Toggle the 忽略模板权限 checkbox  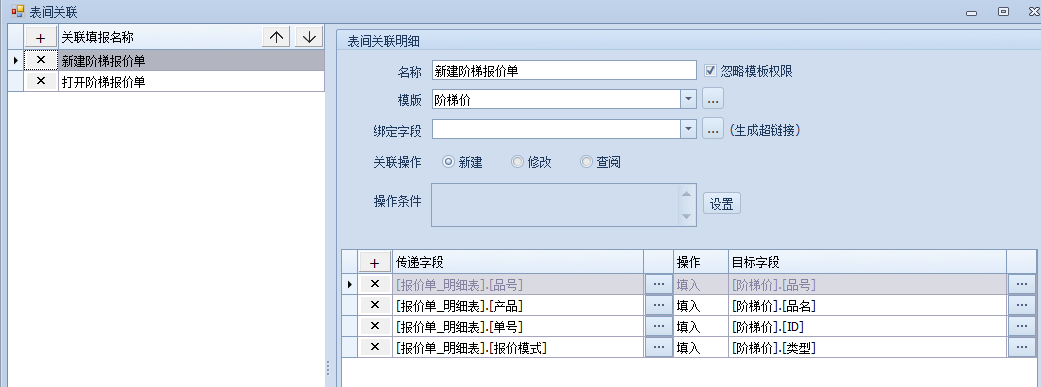710,70
